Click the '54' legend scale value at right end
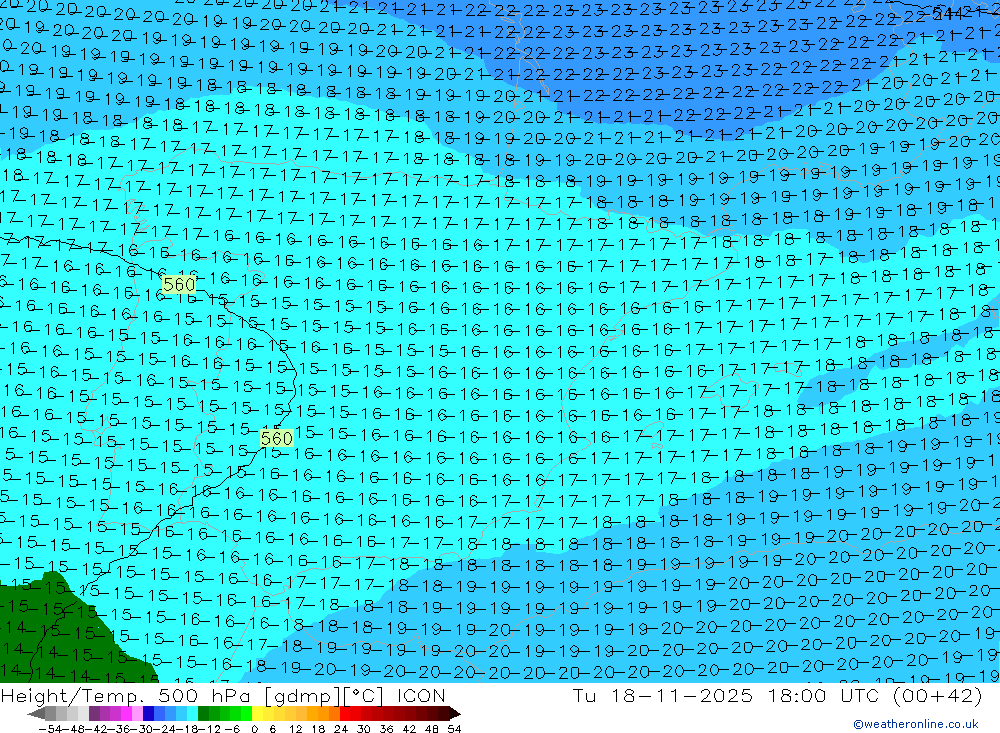Screen dimensions: 1000x733 click(x=454, y=729)
